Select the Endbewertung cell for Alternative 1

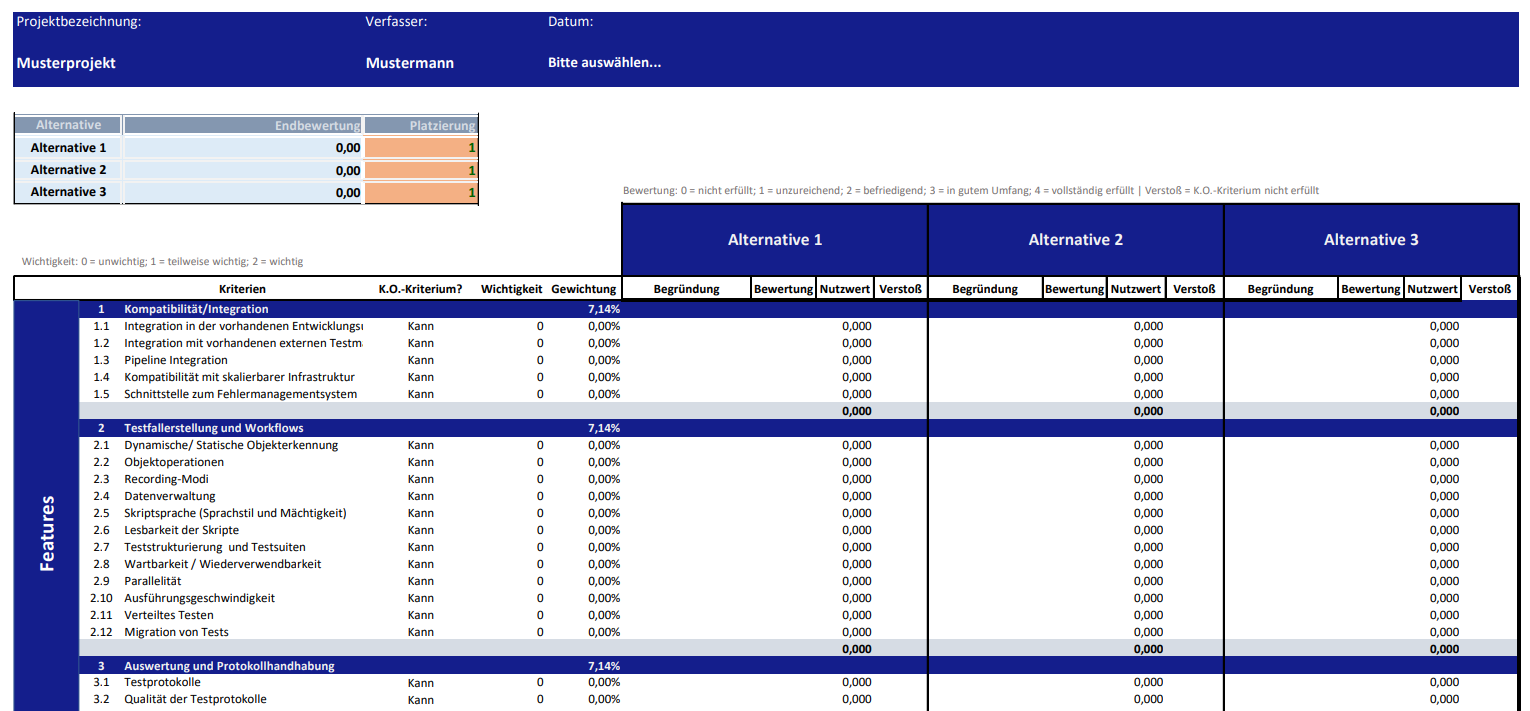pyautogui.click(x=243, y=148)
